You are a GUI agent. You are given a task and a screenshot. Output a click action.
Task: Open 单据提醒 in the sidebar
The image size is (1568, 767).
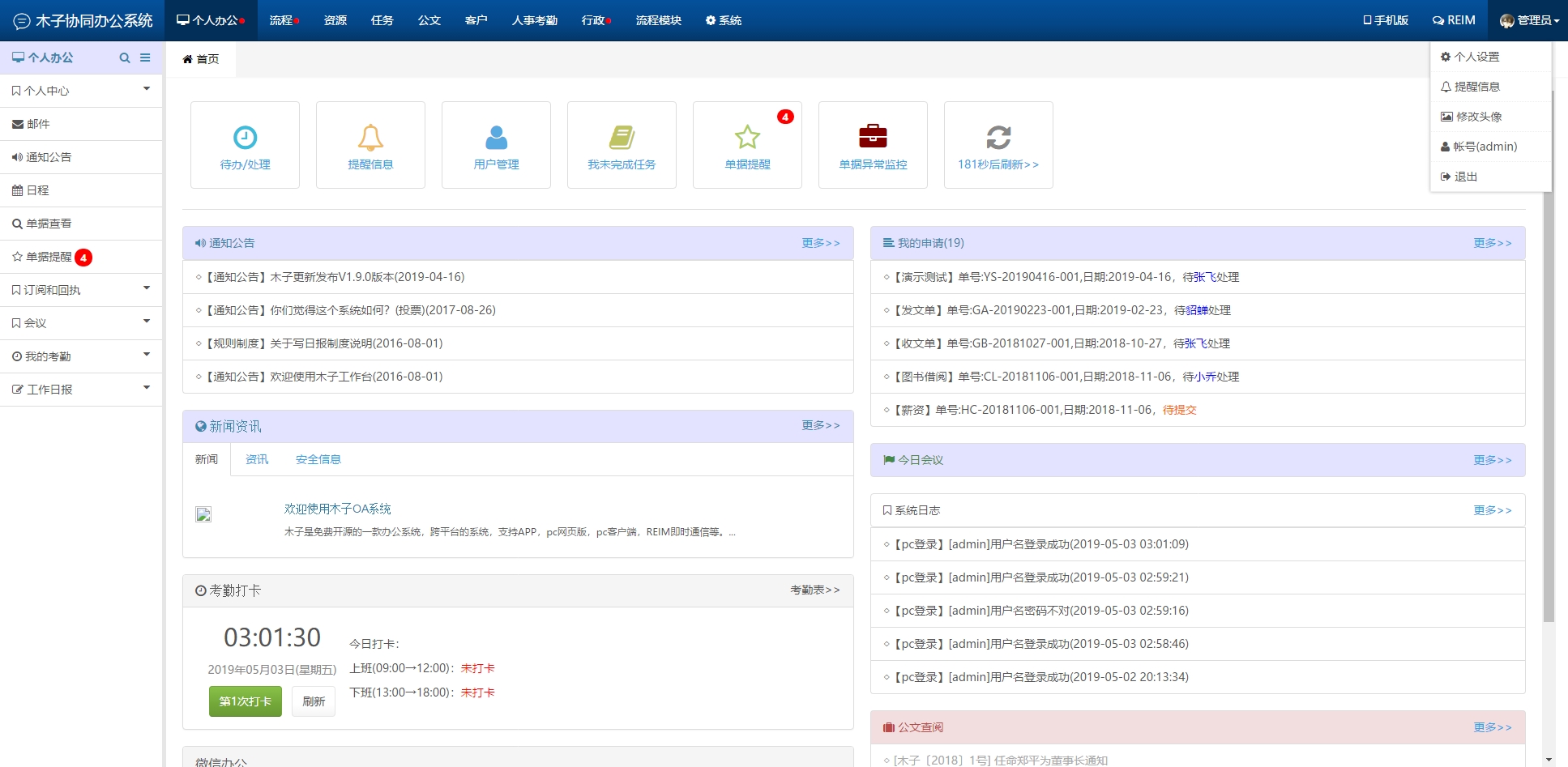[x=81, y=257]
